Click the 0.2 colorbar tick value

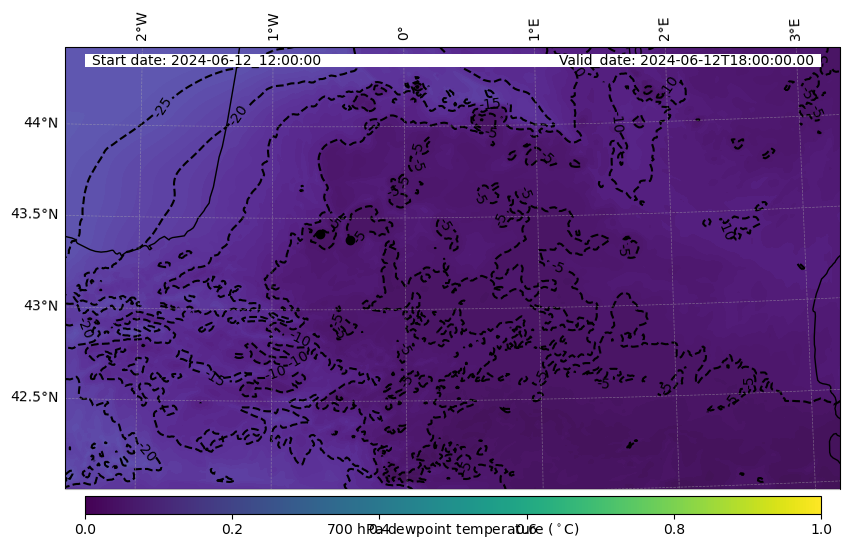click(x=233, y=529)
